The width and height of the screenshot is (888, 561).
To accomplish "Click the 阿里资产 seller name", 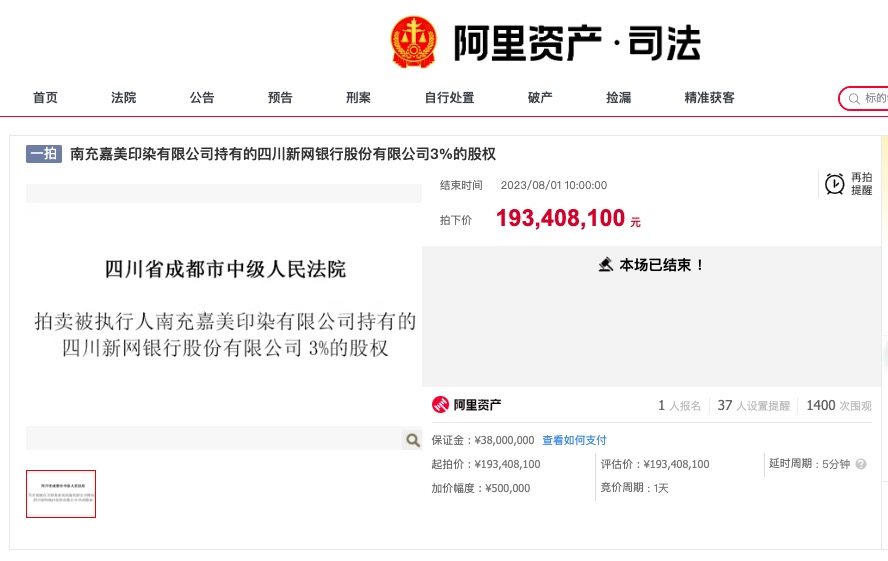I will [477, 405].
